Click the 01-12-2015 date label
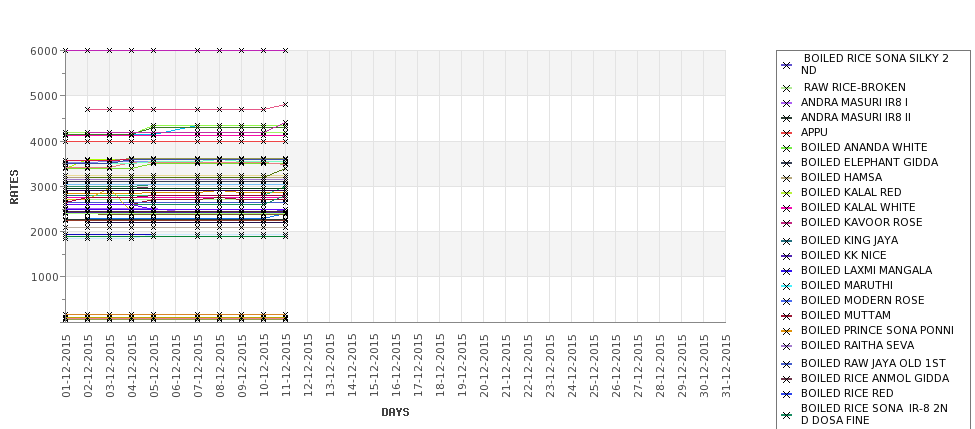The width and height of the screenshot is (975, 429). pos(66,366)
